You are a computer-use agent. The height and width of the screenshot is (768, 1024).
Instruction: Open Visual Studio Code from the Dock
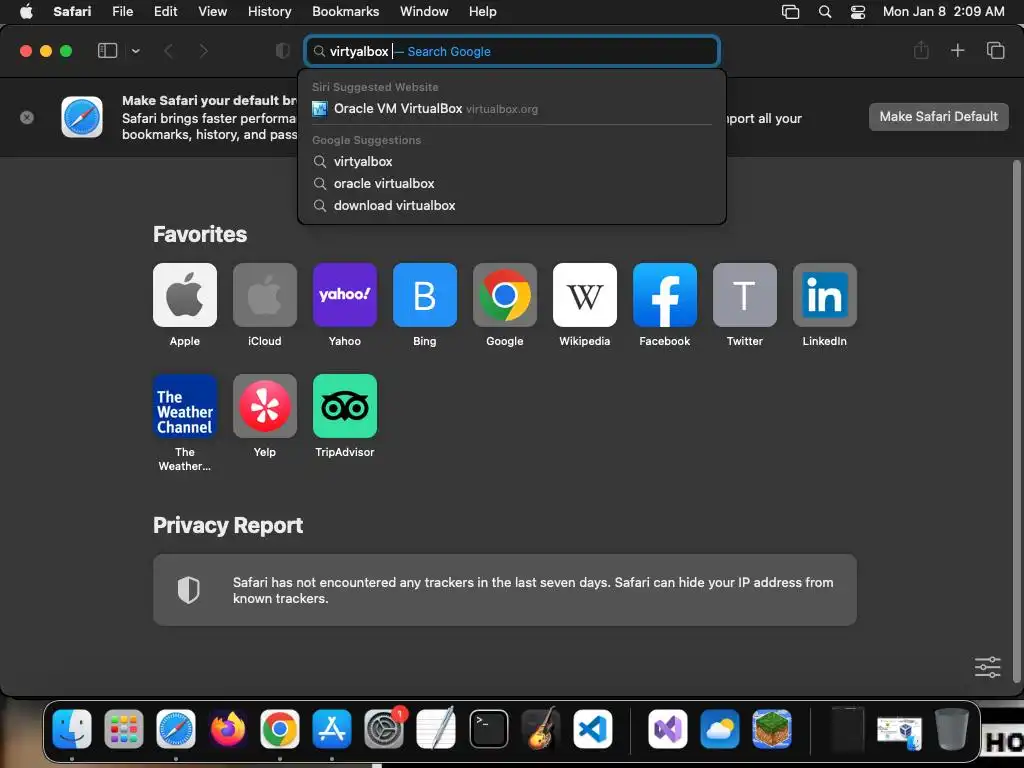click(x=593, y=729)
